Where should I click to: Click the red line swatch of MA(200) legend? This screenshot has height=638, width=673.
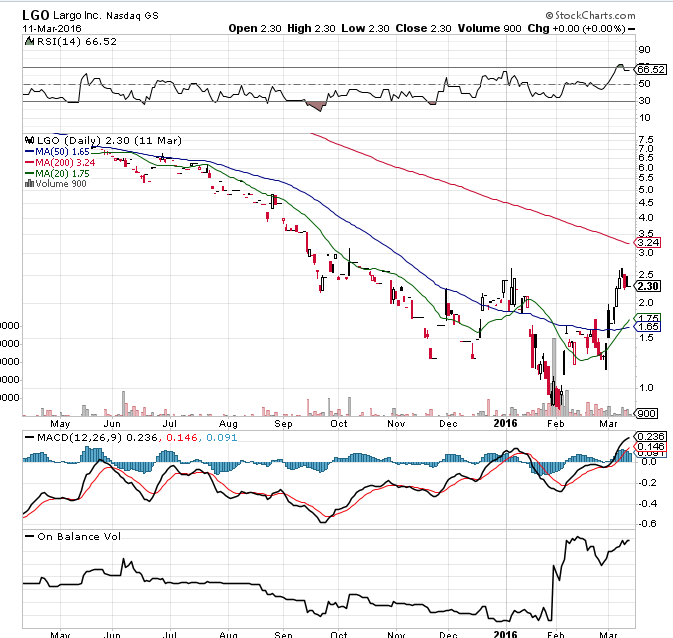coord(30,162)
